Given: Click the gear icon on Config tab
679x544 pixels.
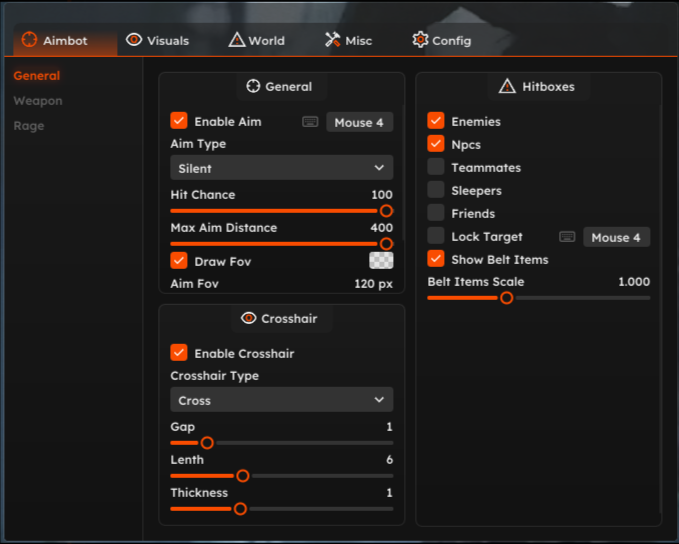Looking at the screenshot, I should [x=420, y=40].
